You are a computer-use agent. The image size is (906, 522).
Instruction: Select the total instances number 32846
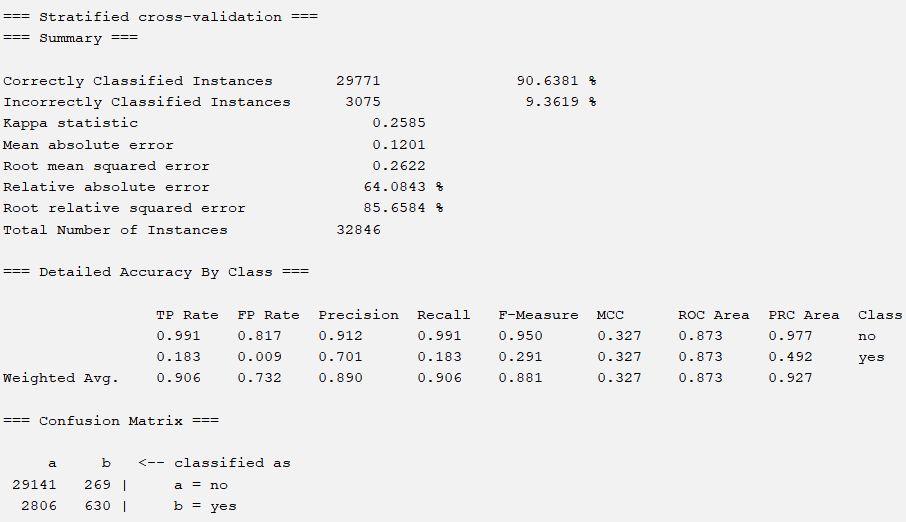click(x=359, y=230)
